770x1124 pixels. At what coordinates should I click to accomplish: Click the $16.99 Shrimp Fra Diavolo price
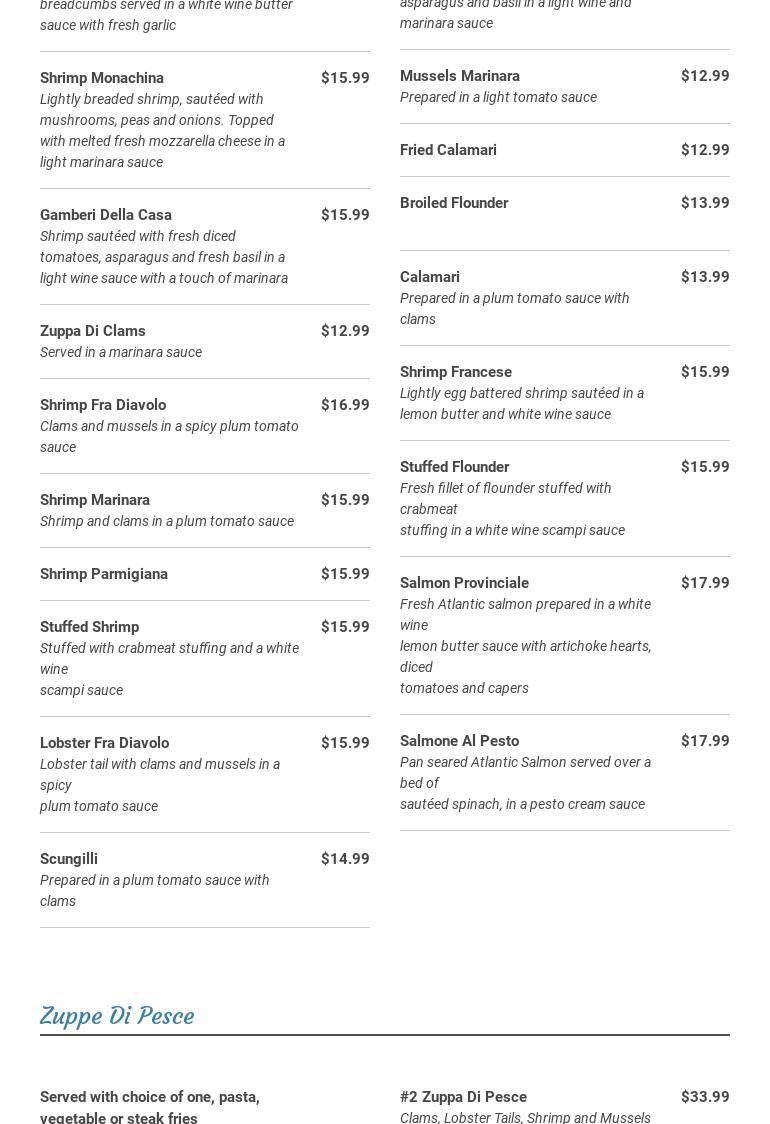345,405
